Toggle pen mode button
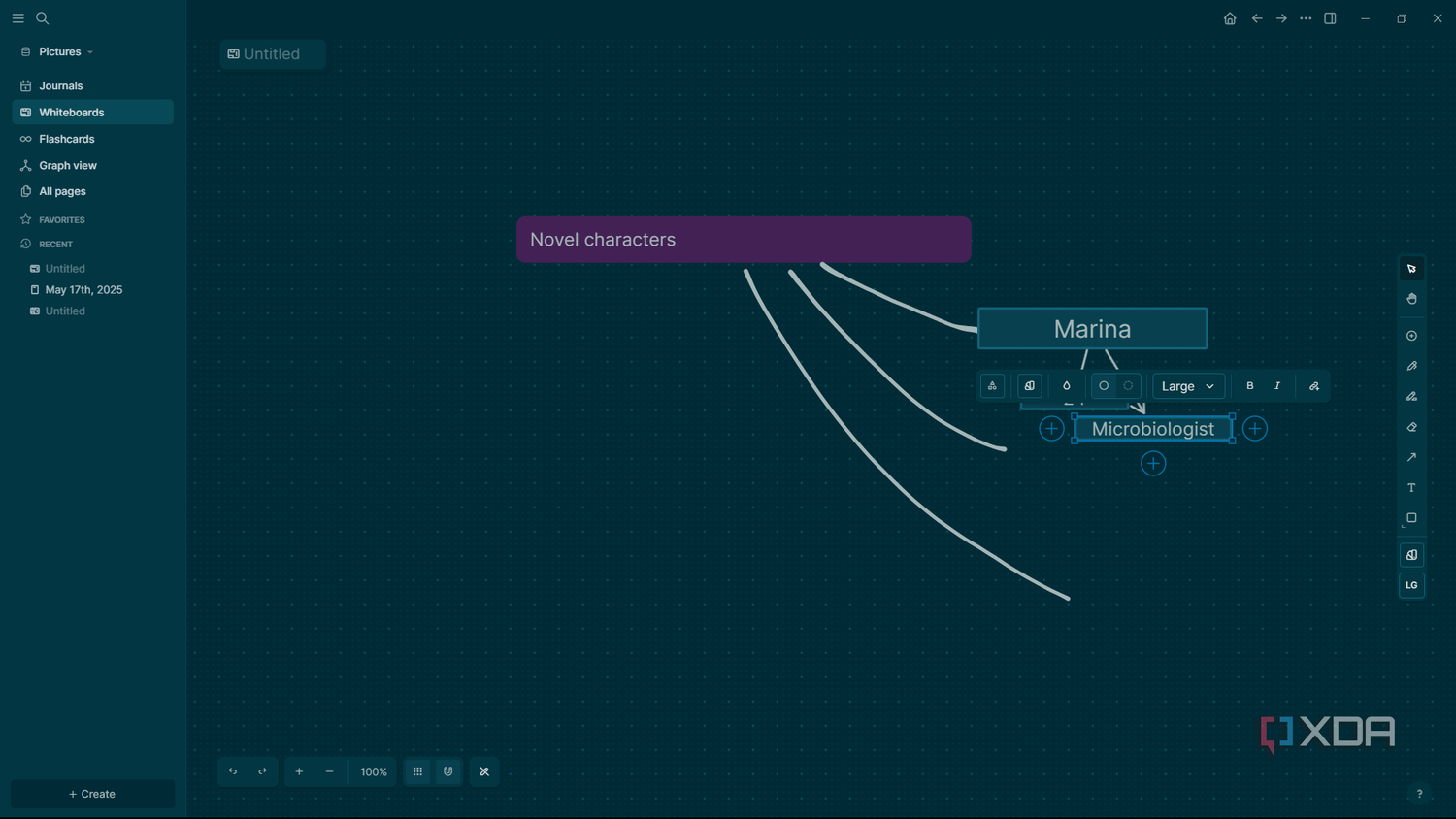The image size is (1456, 819). [x=484, y=771]
